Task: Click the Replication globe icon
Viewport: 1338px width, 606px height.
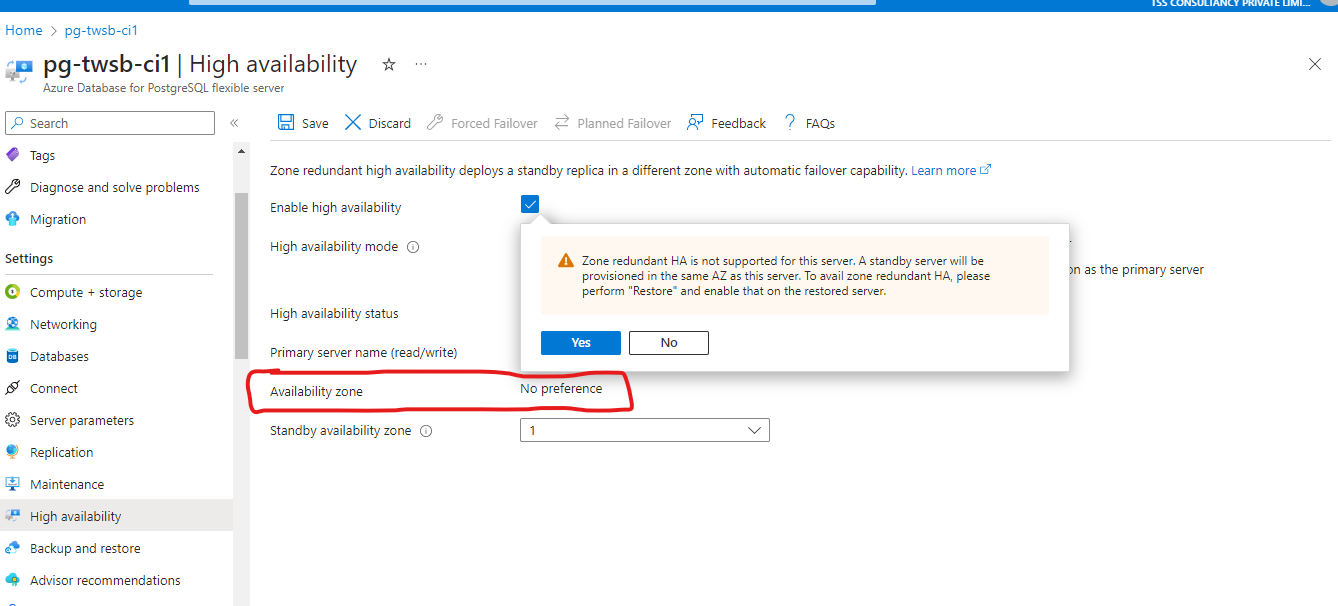Action: pos(13,452)
